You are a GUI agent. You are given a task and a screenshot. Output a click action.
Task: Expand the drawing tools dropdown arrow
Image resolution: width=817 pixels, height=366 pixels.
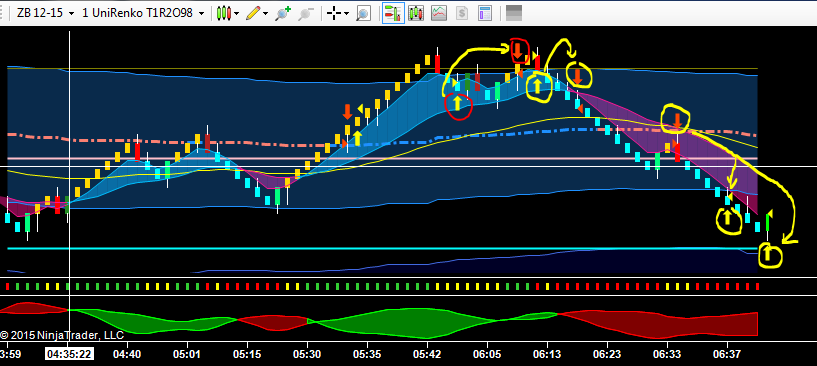click(x=266, y=14)
